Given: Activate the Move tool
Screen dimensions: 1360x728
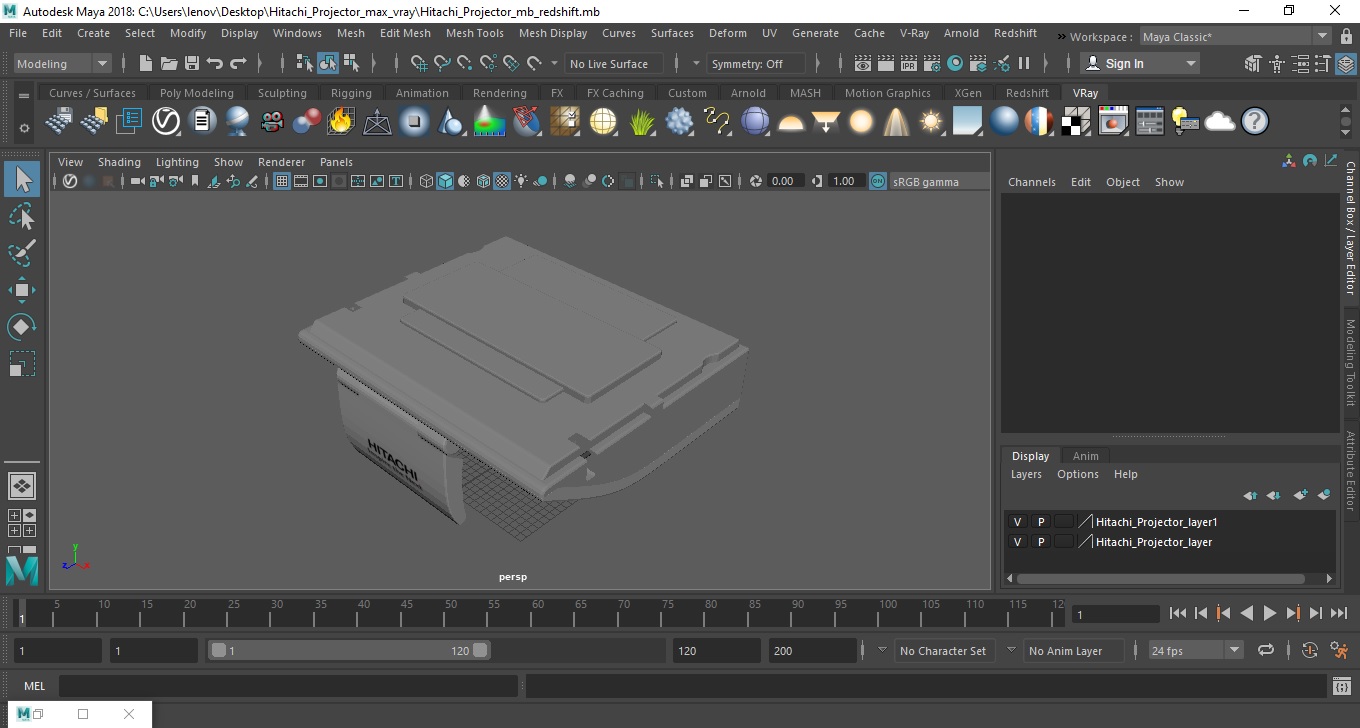Looking at the screenshot, I should (x=22, y=290).
